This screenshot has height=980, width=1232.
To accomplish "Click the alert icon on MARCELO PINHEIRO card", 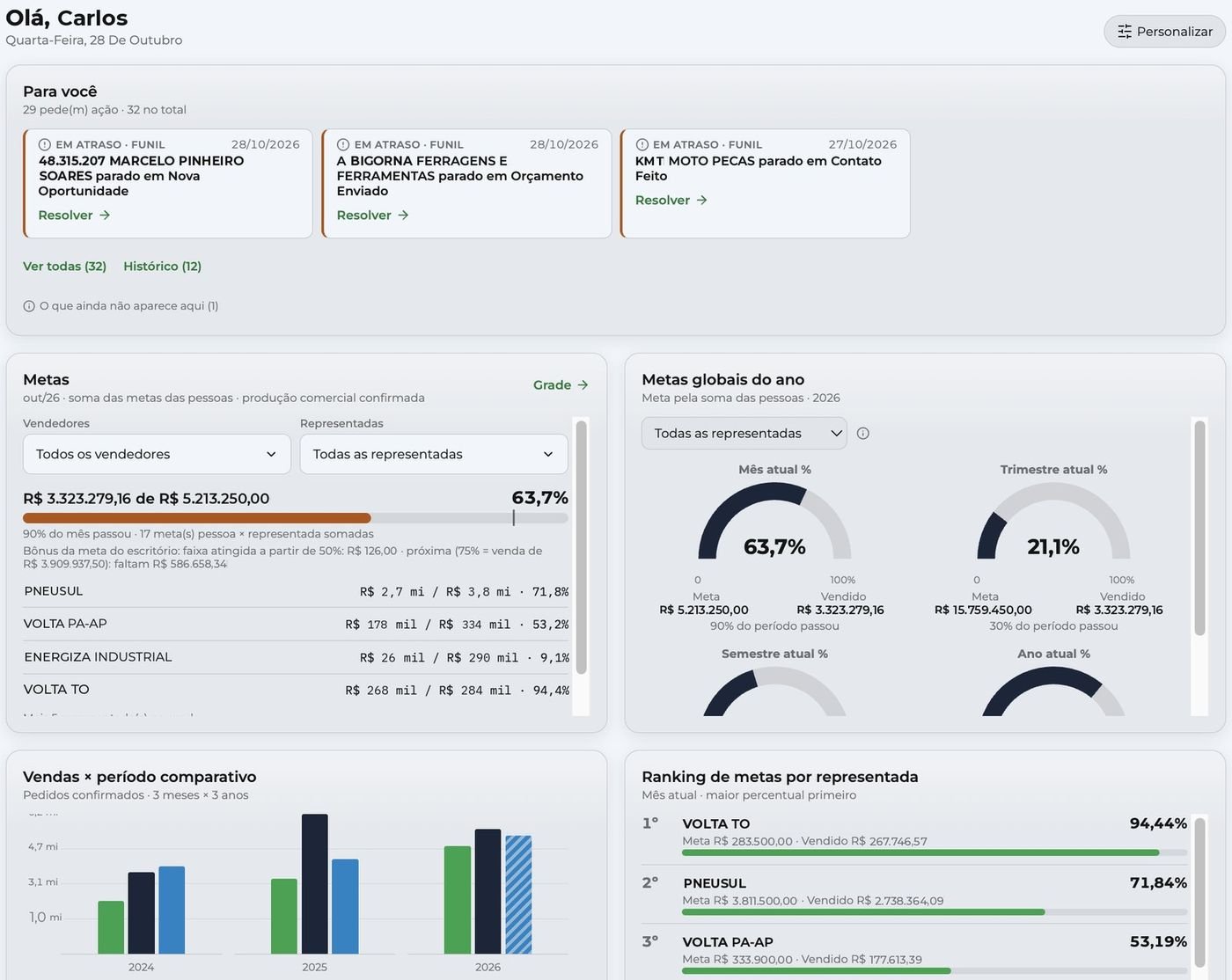I will 45,144.
